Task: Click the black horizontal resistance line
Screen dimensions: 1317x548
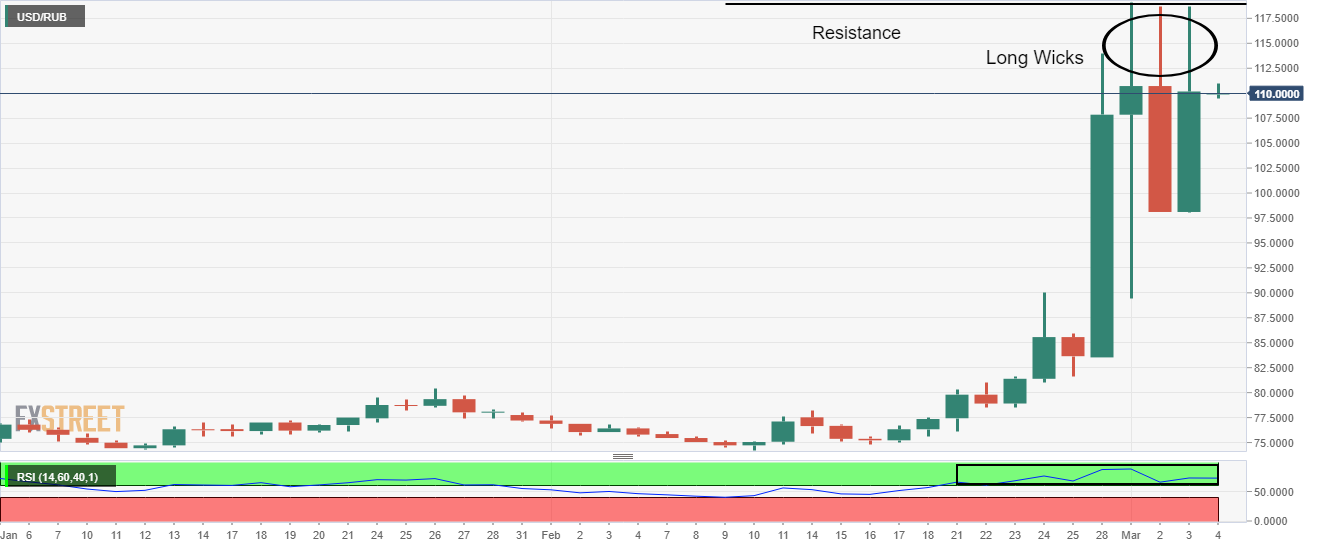Action: (986, 4)
